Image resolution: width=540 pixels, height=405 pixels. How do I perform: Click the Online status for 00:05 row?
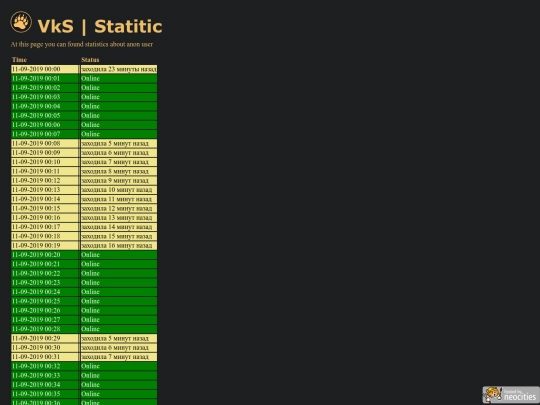pos(119,115)
